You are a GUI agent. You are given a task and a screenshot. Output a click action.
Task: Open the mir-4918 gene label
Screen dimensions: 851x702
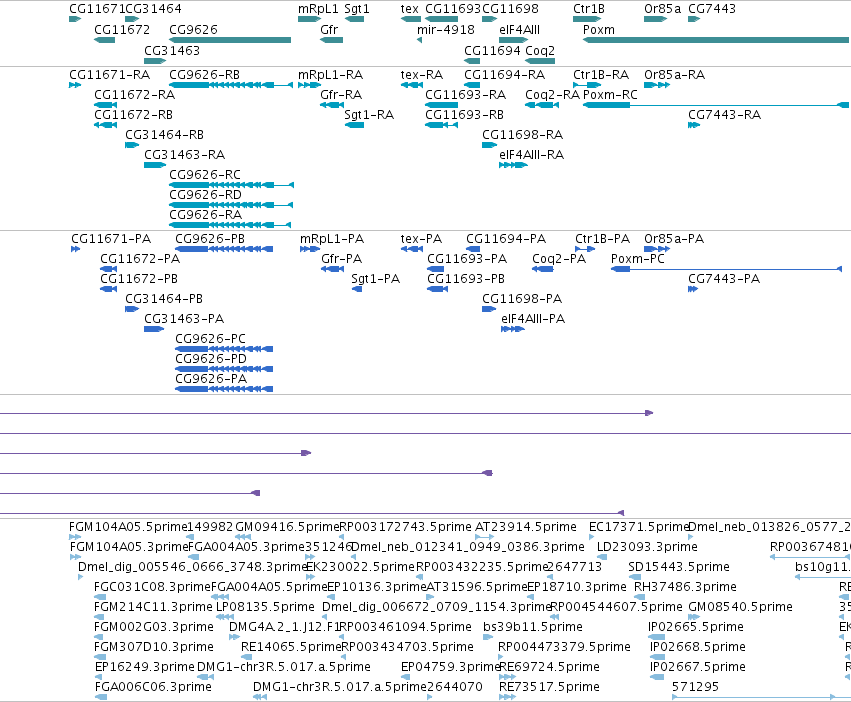coord(446,29)
